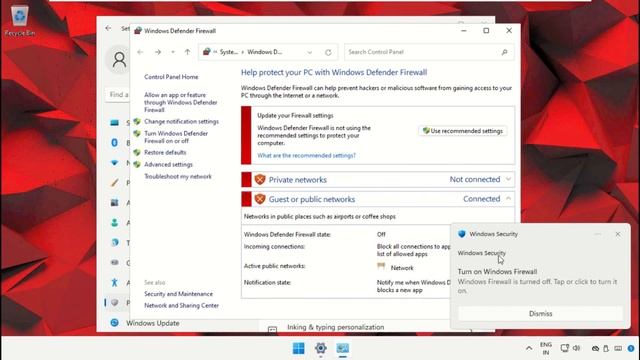This screenshot has height=360, width=640.
Task: Click Windows Defender Firewall title bar icon
Action: coord(138,31)
